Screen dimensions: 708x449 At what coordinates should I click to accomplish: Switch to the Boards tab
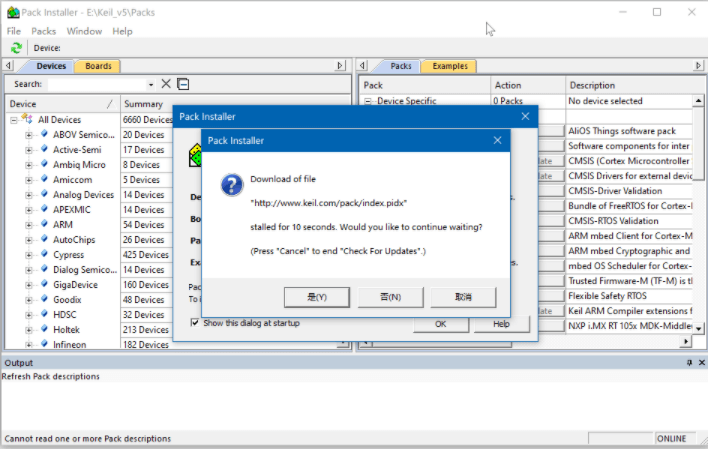click(98, 66)
